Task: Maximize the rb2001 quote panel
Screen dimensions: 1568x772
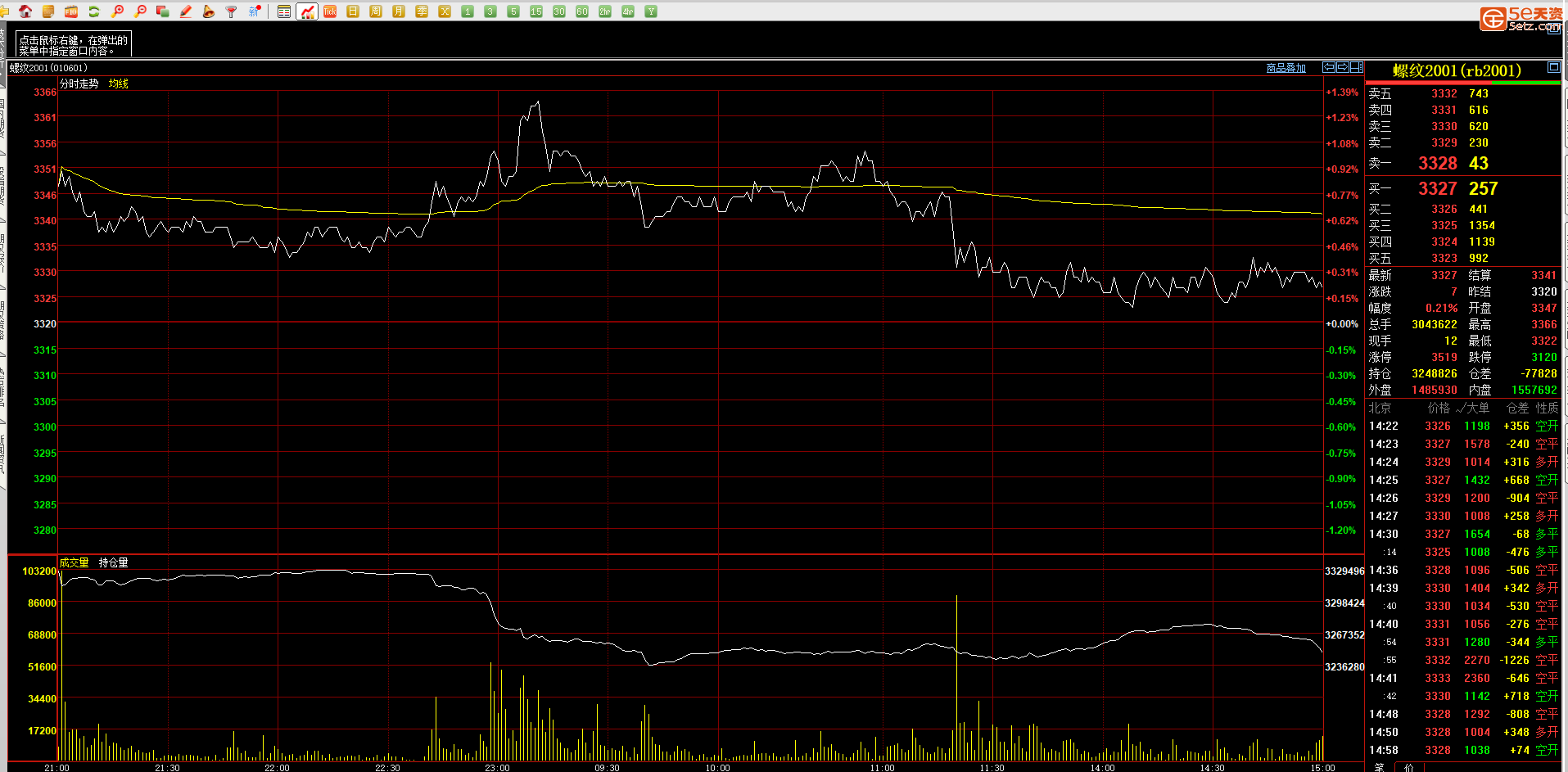Action: 1553,67
